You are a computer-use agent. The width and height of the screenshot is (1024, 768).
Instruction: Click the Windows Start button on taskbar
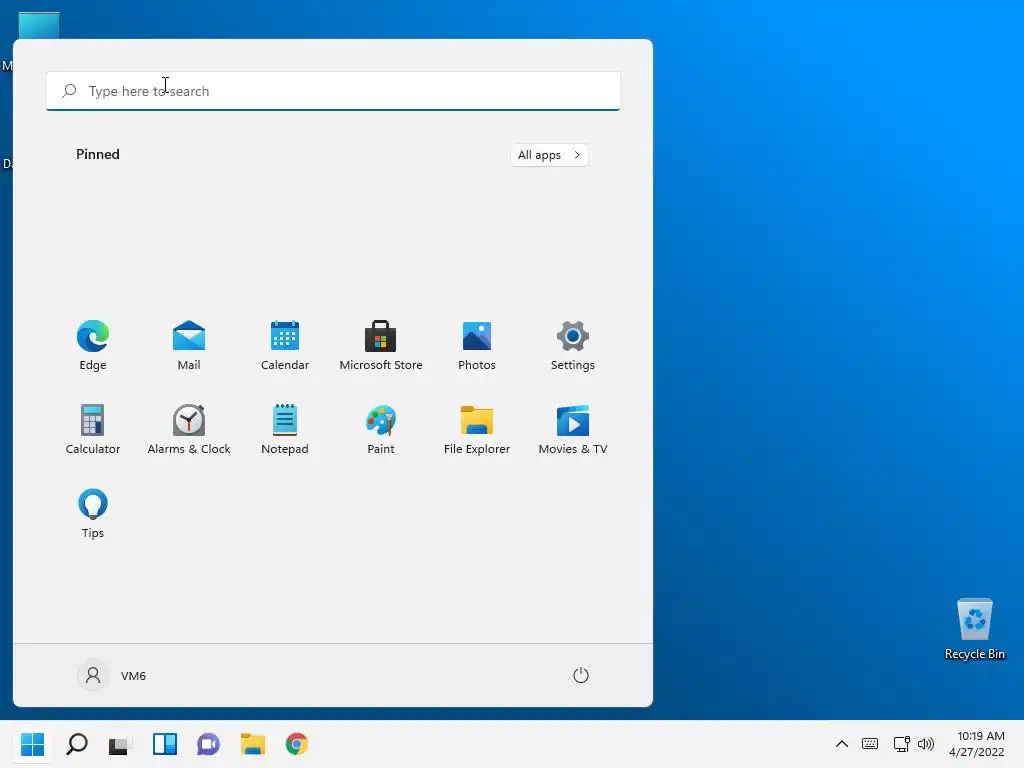click(32, 744)
